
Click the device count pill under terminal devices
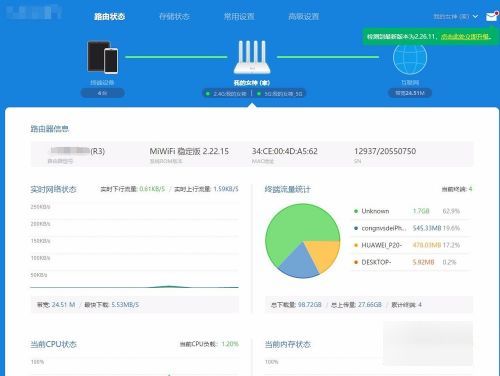[x=103, y=93]
